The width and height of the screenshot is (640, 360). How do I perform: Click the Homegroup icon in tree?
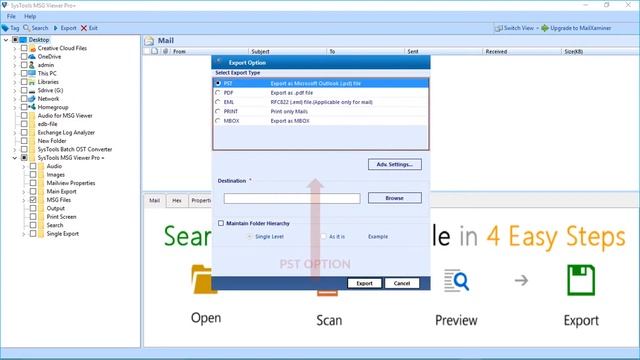32,107
